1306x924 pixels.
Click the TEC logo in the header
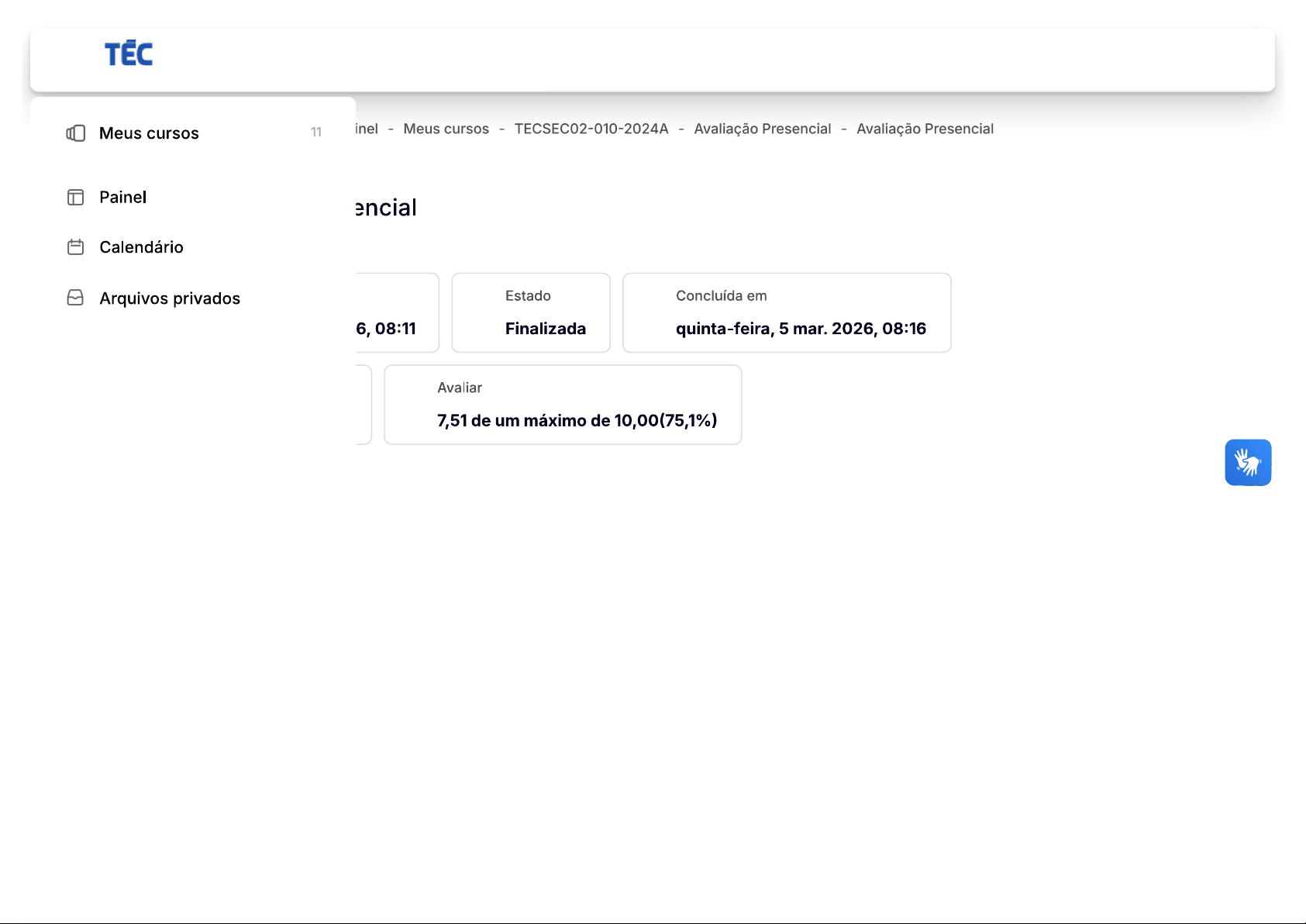click(x=129, y=54)
